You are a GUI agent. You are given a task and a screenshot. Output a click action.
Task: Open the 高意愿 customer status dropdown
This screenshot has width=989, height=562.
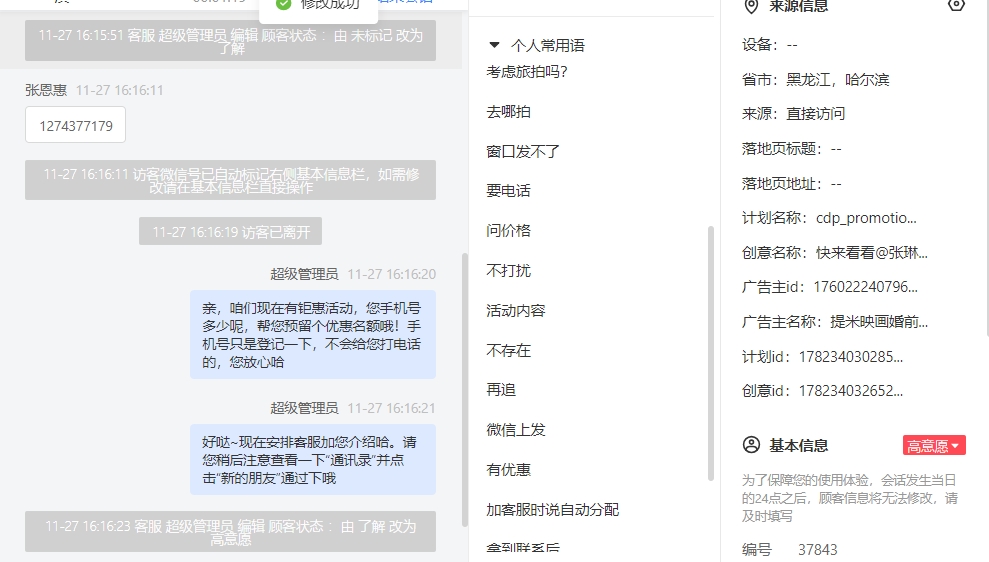click(x=933, y=445)
